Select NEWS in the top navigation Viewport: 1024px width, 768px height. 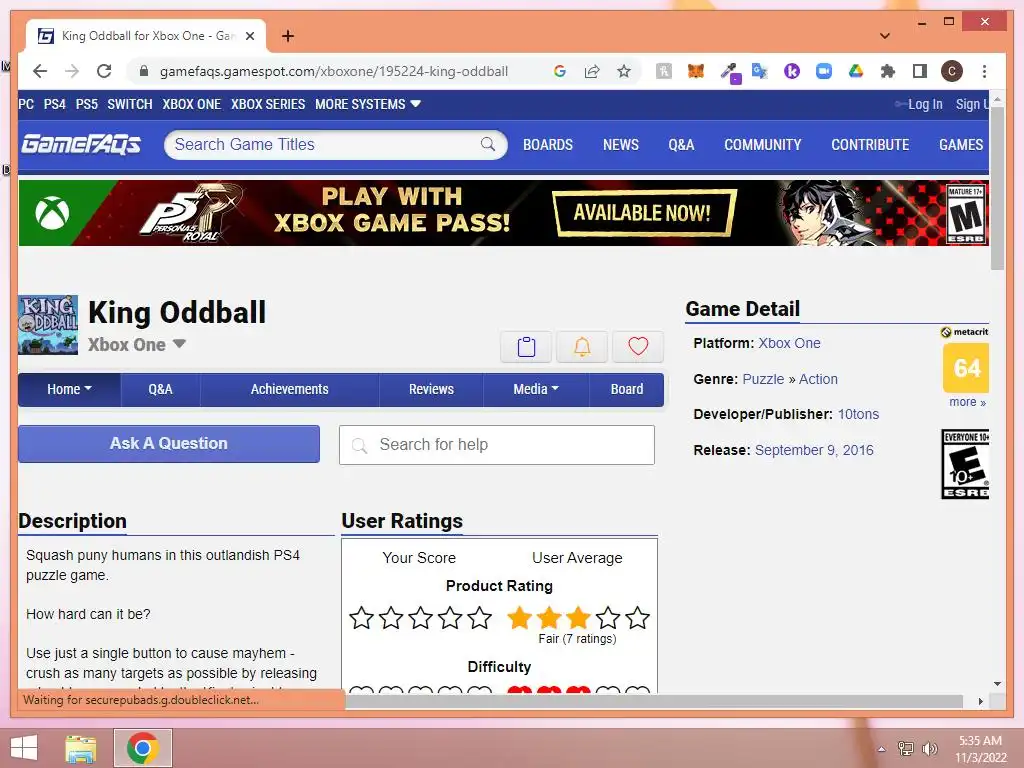point(620,145)
